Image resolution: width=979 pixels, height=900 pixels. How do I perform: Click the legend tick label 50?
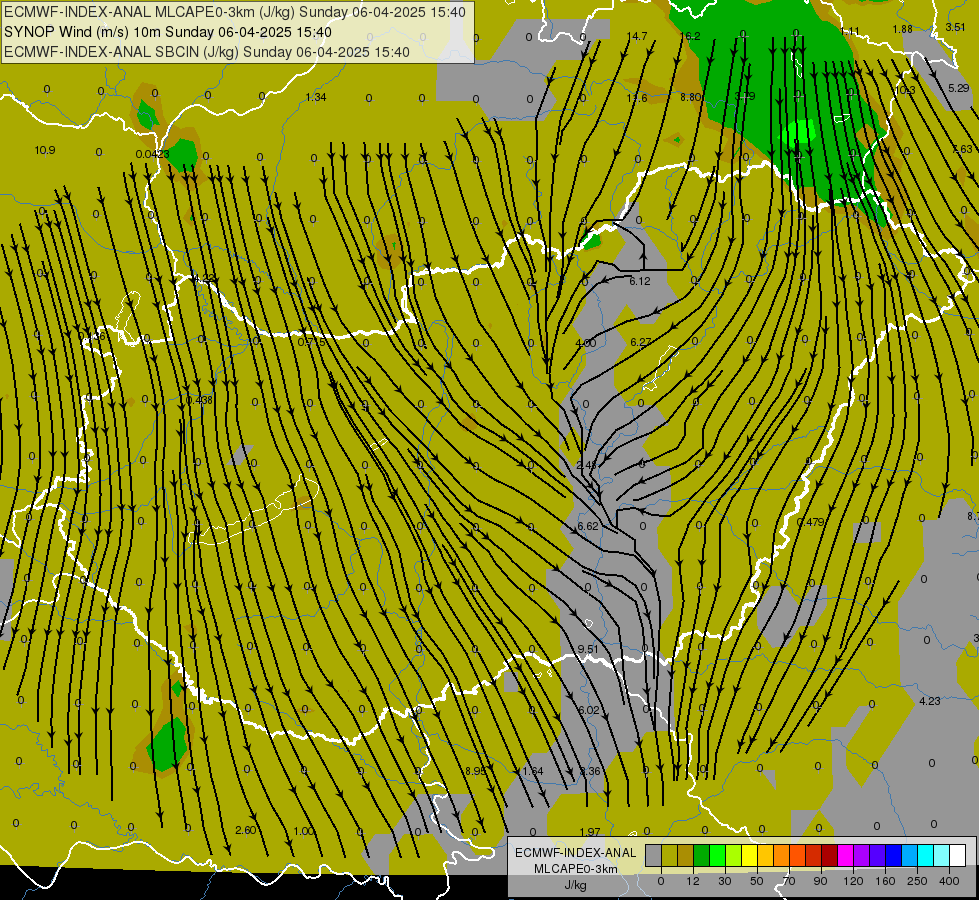[x=757, y=881]
